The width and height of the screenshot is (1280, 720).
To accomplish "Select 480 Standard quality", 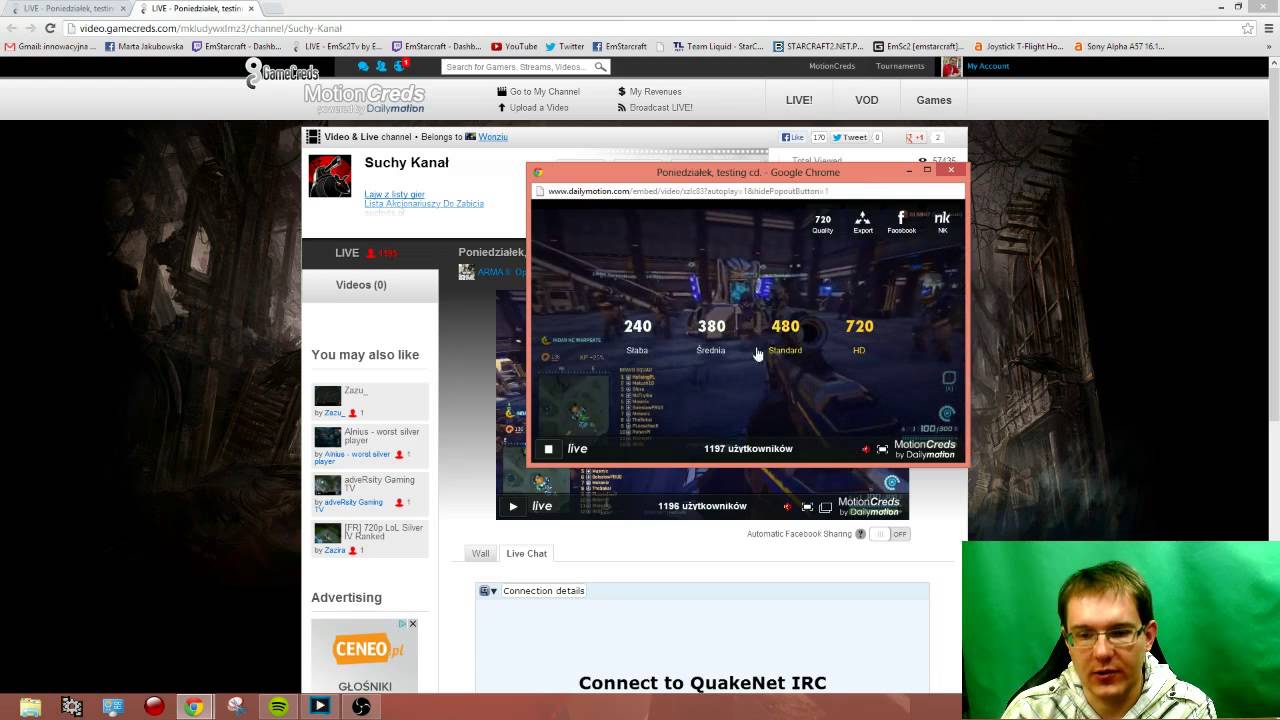I will [785, 336].
